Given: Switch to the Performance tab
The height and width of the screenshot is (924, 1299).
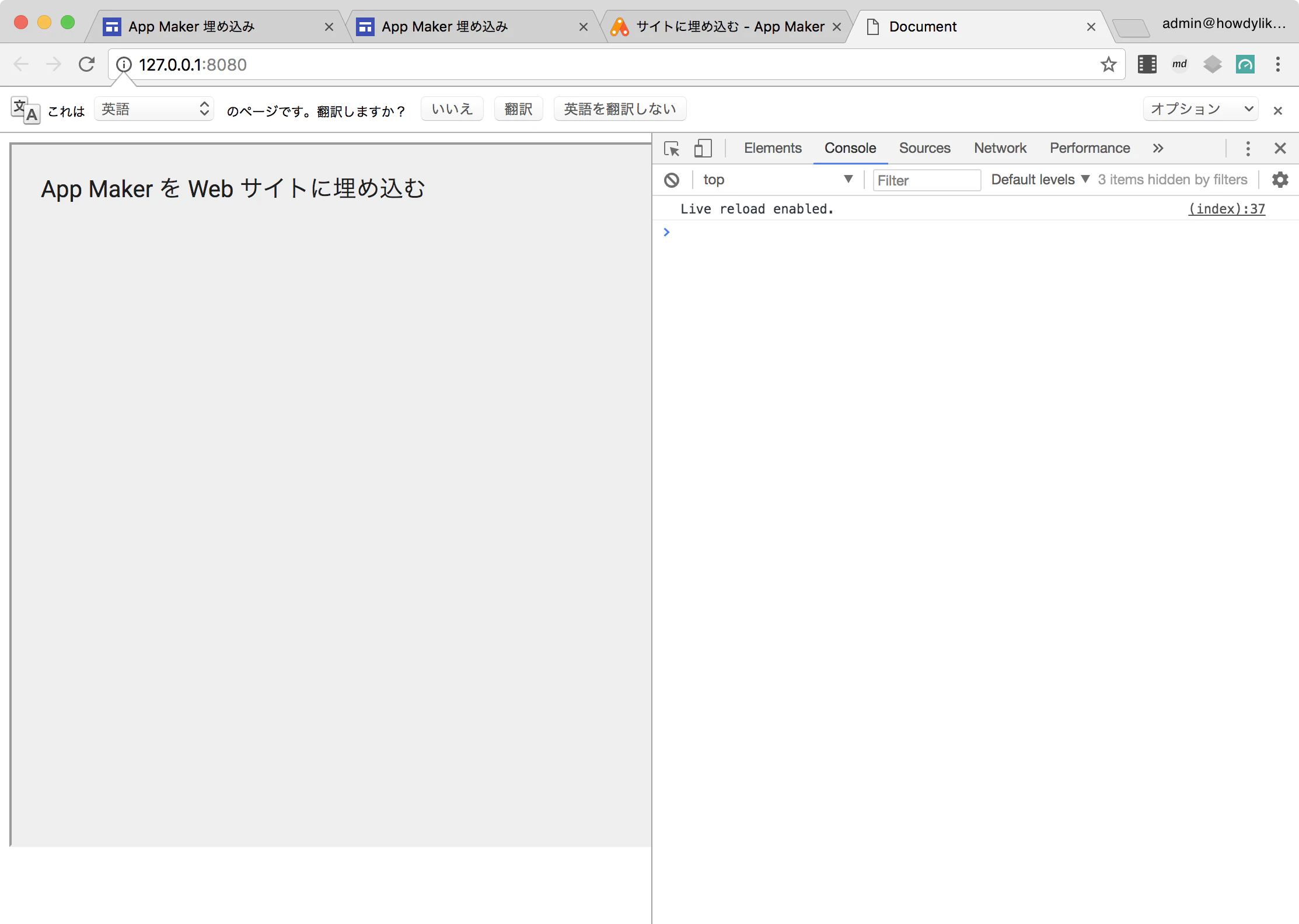Looking at the screenshot, I should tap(1090, 148).
